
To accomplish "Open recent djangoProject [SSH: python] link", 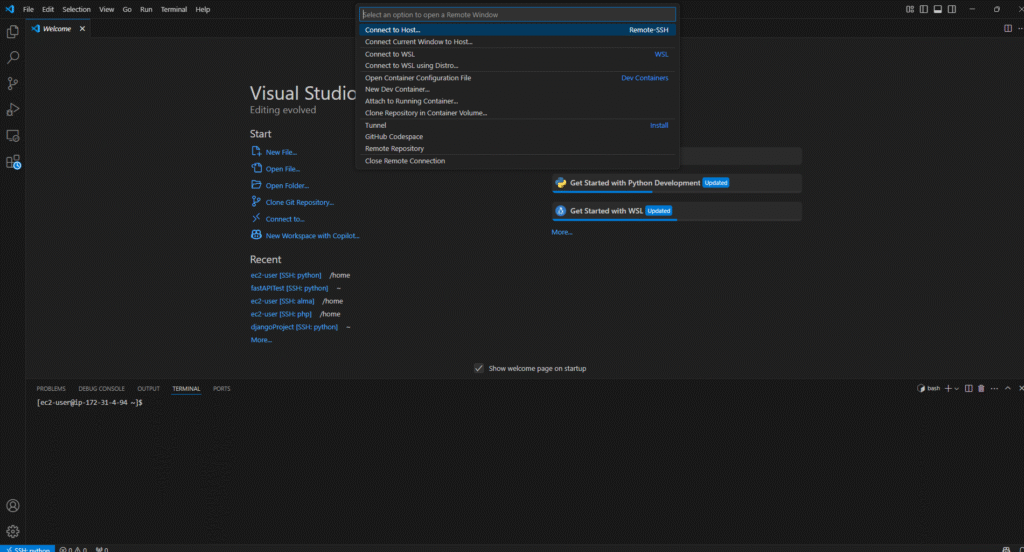I will click(x=294, y=327).
